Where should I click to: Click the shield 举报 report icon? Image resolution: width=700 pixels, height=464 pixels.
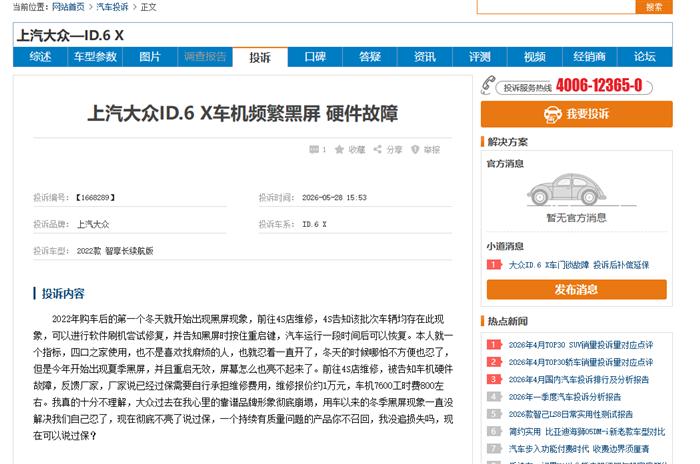pos(415,149)
